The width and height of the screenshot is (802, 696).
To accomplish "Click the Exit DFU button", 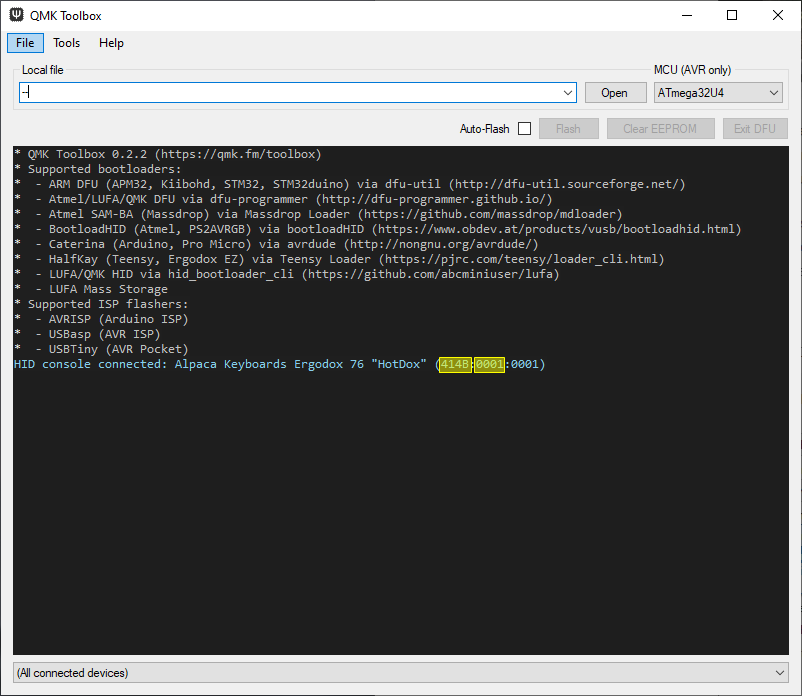I will [754, 129].
